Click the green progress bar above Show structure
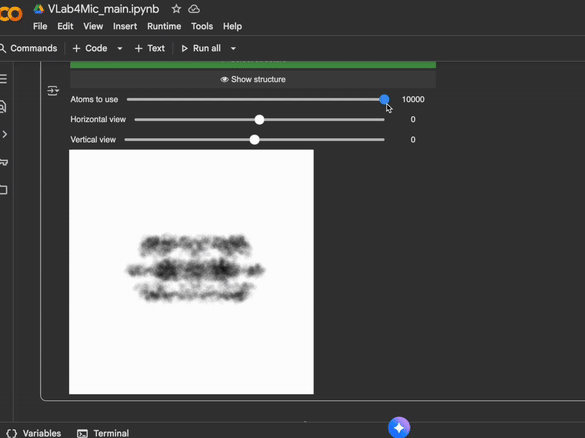 point(253,65)
